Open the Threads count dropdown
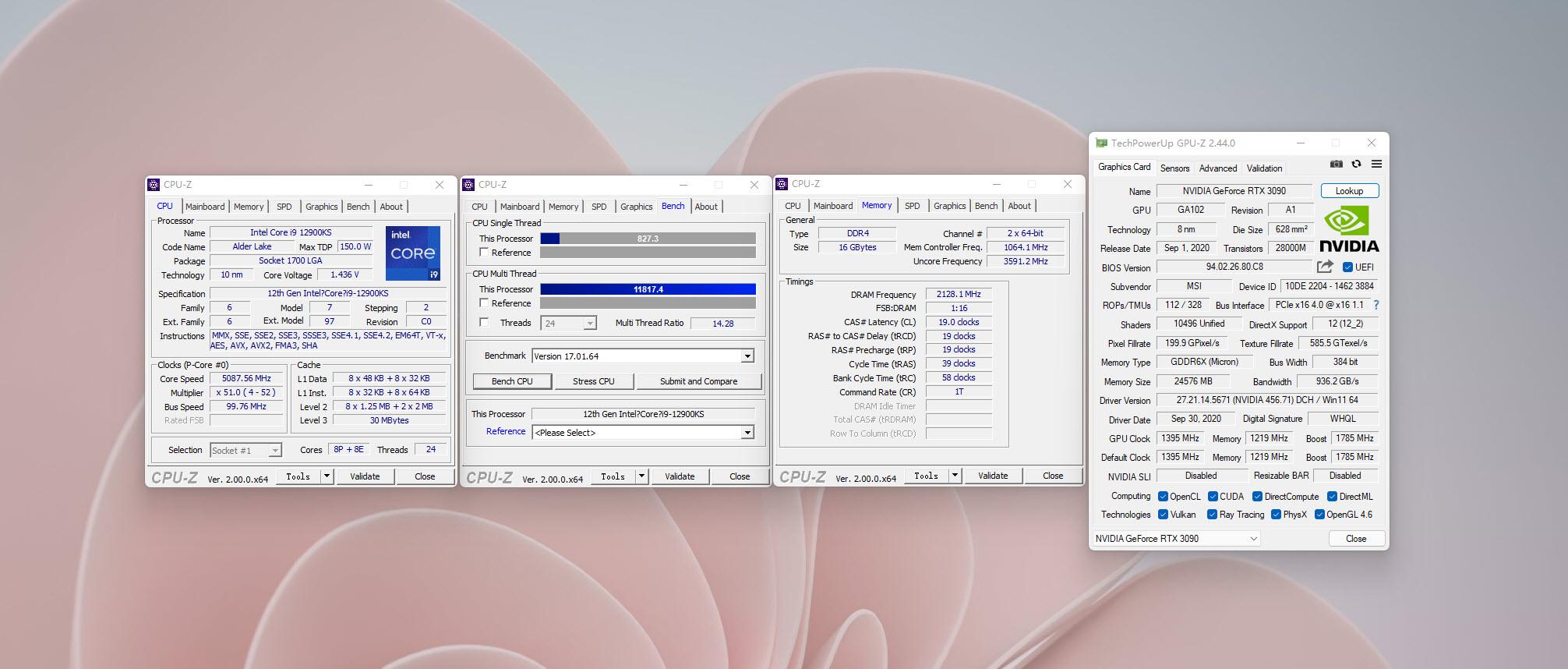This screenshot has height=669, width=1568. pyautogui.click(x=590, y=324)
